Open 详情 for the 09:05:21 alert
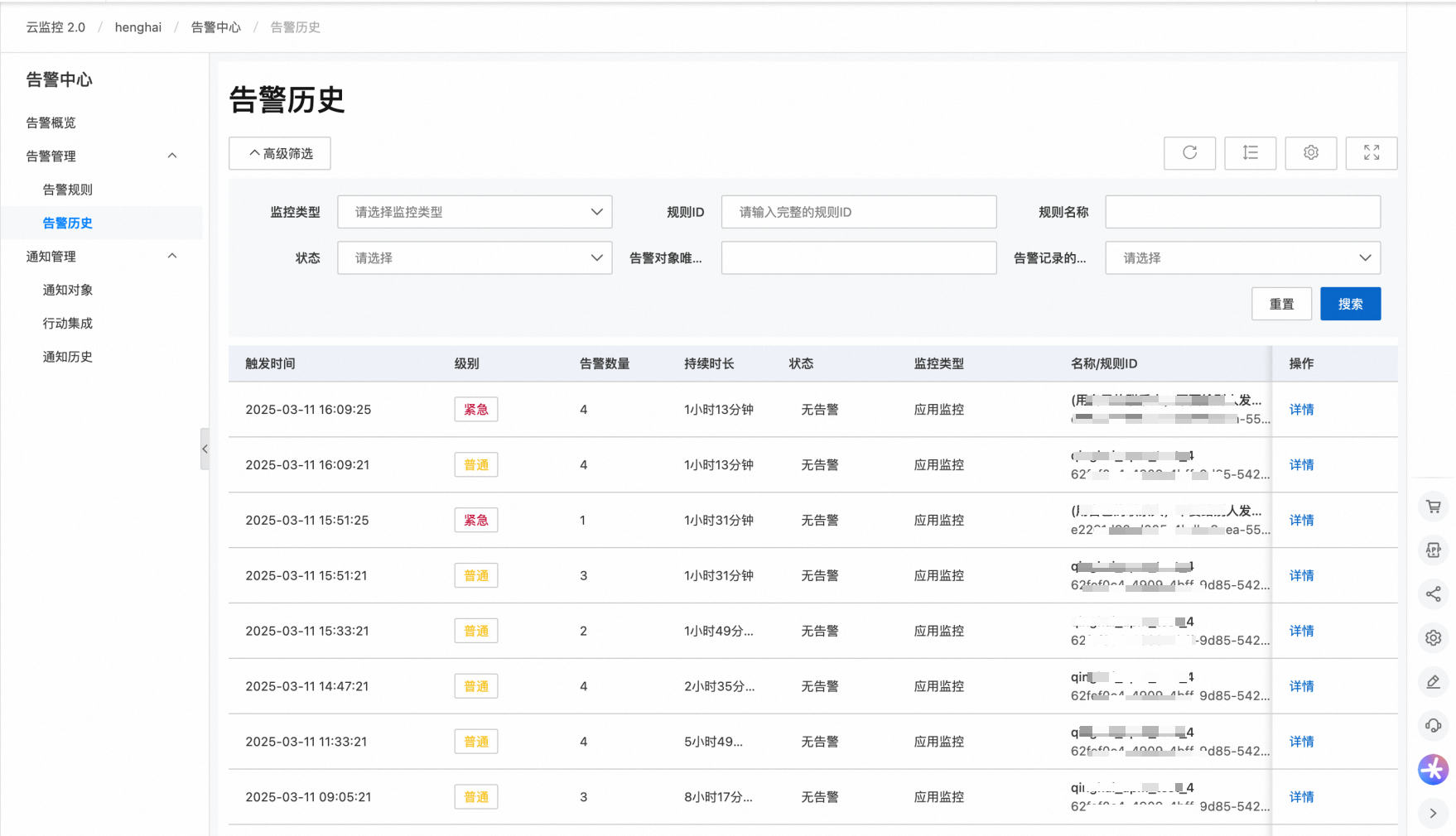This screenshot has height=836, width=1456. [1301, 798]
